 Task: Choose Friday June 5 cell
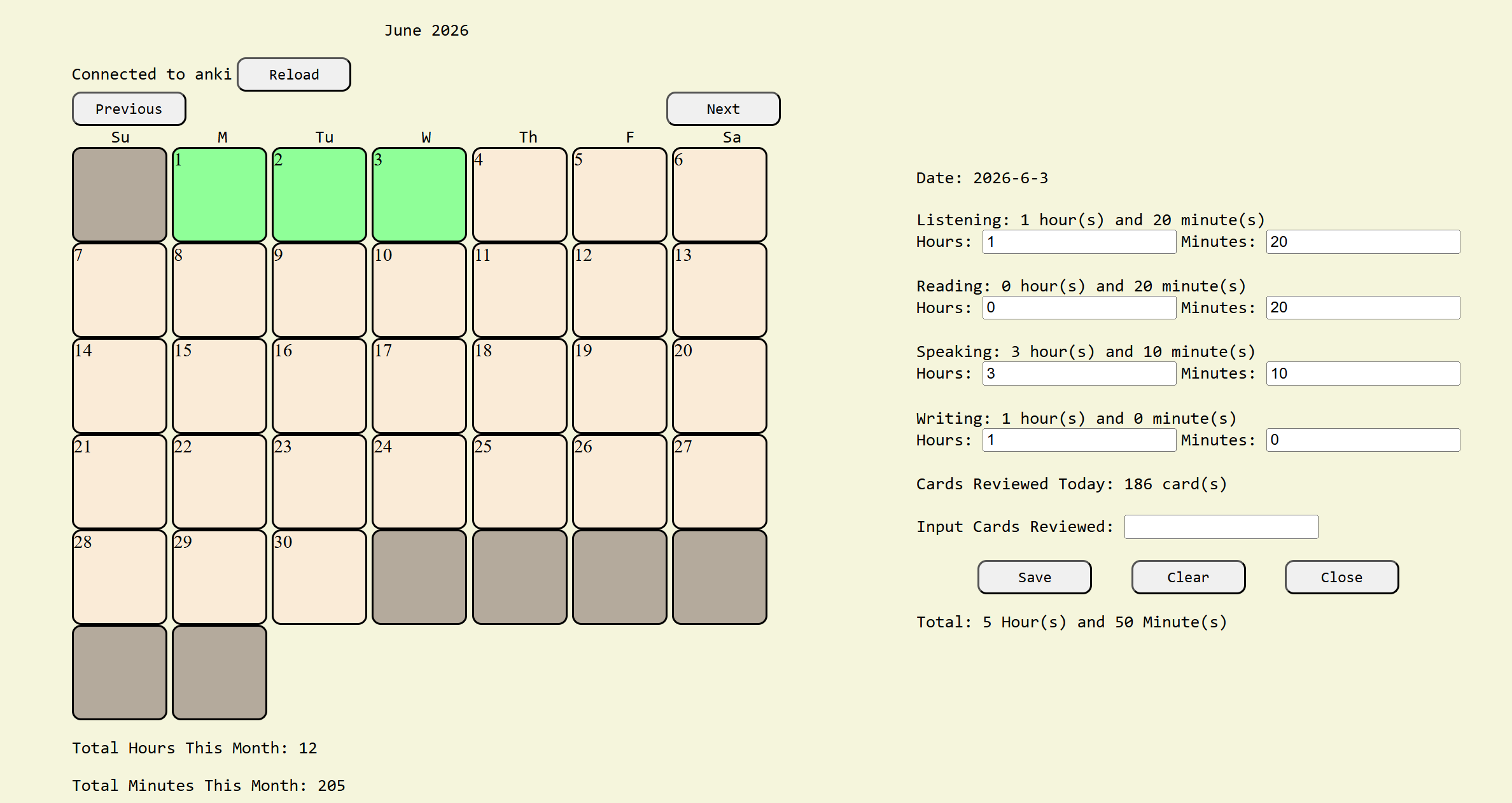[620, 195]
